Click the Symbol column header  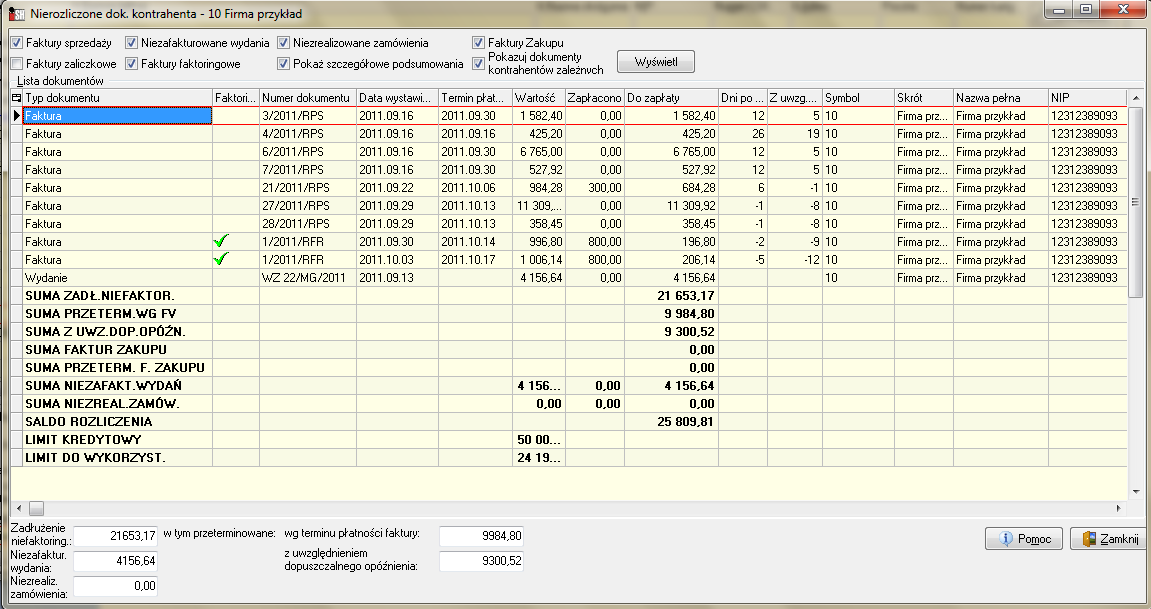(x=858, y=98)
